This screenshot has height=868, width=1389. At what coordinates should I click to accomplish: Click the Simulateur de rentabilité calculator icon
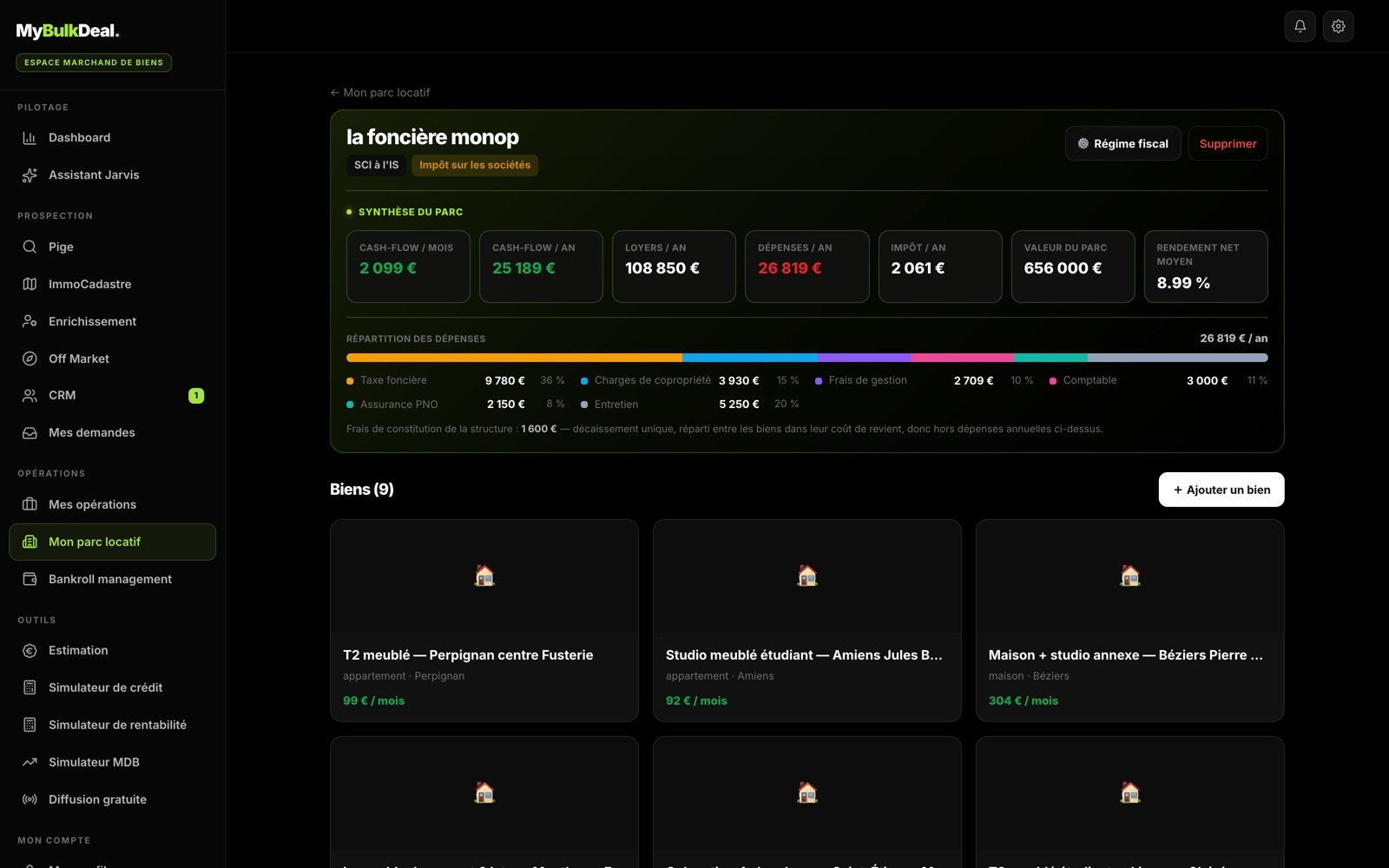click(30, 726)
